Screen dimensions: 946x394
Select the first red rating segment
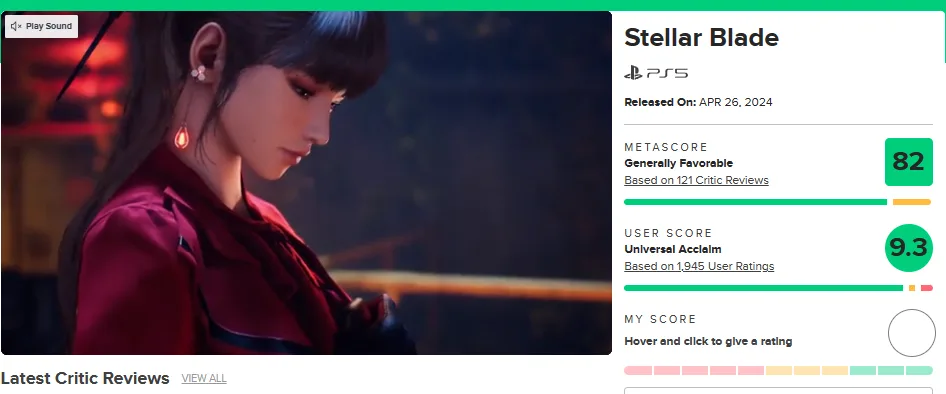tap(638, 370)
